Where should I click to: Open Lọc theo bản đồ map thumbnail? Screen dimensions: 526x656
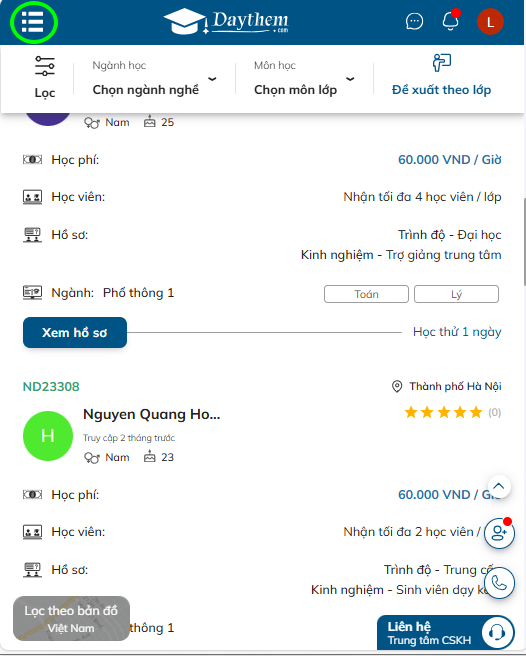tap(71, 619)
